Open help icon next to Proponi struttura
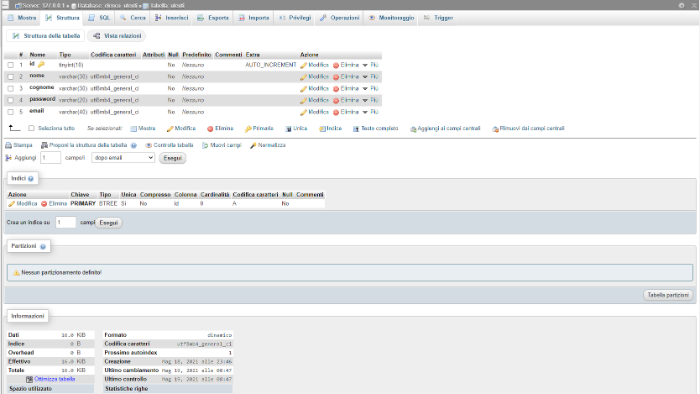This screenshot has height=394, width=700. [133, 145]
